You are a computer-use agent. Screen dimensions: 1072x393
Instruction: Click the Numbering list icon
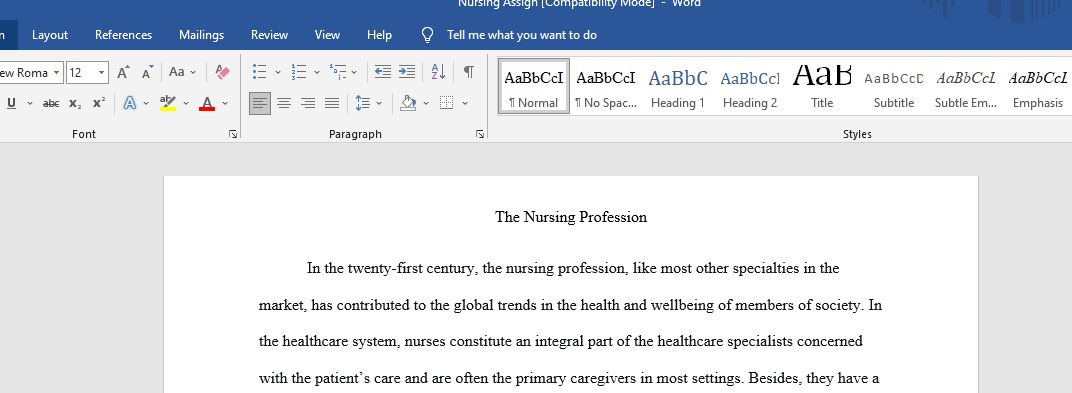click(299, 72)
